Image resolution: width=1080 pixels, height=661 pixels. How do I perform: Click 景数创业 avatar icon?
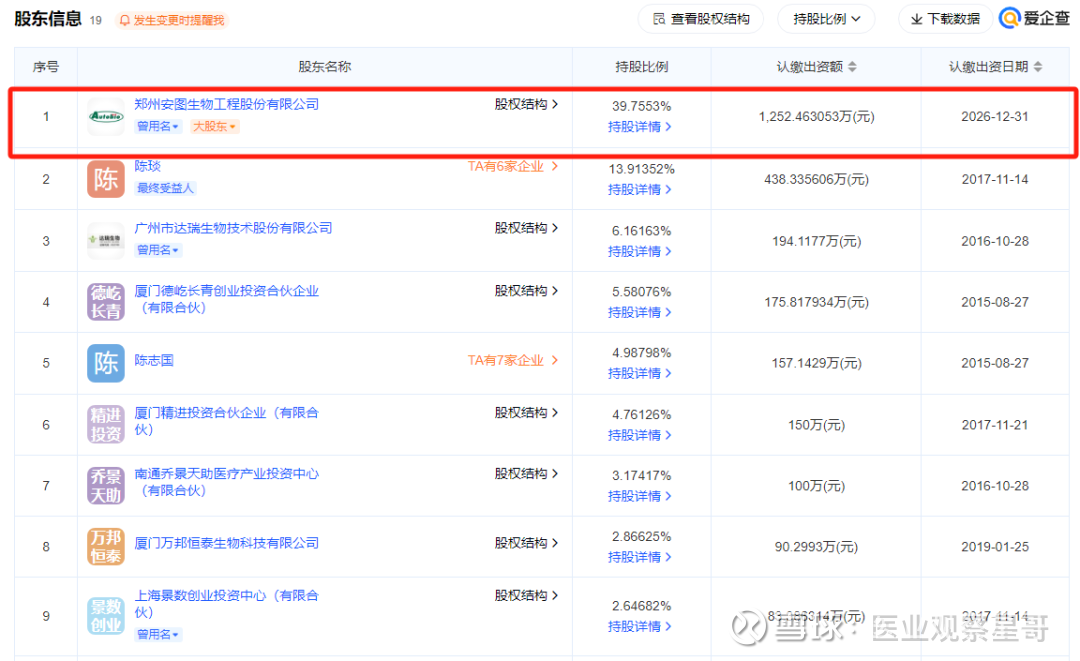coord(105,616)
